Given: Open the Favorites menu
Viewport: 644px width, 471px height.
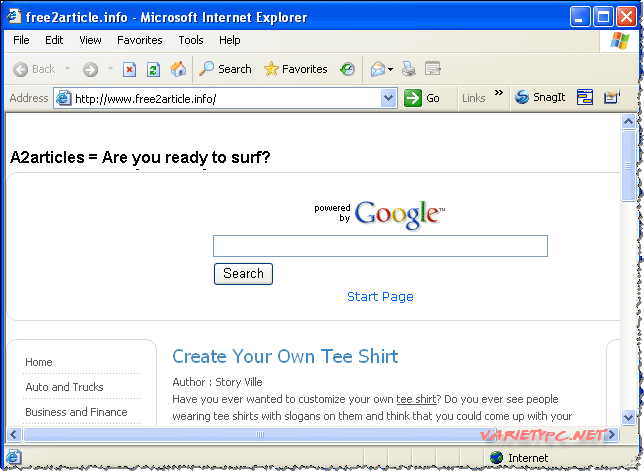Looking at the screenshot, I should point(140,40).
